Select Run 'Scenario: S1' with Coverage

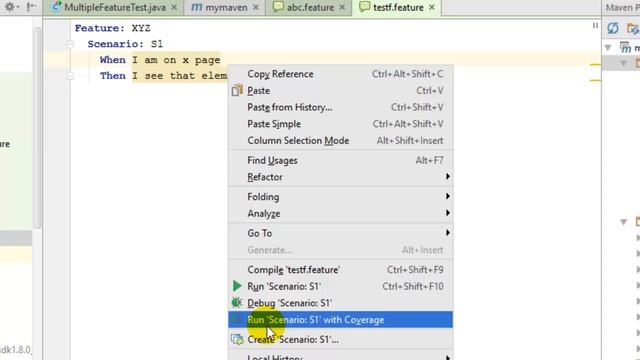tap(340, 320)
